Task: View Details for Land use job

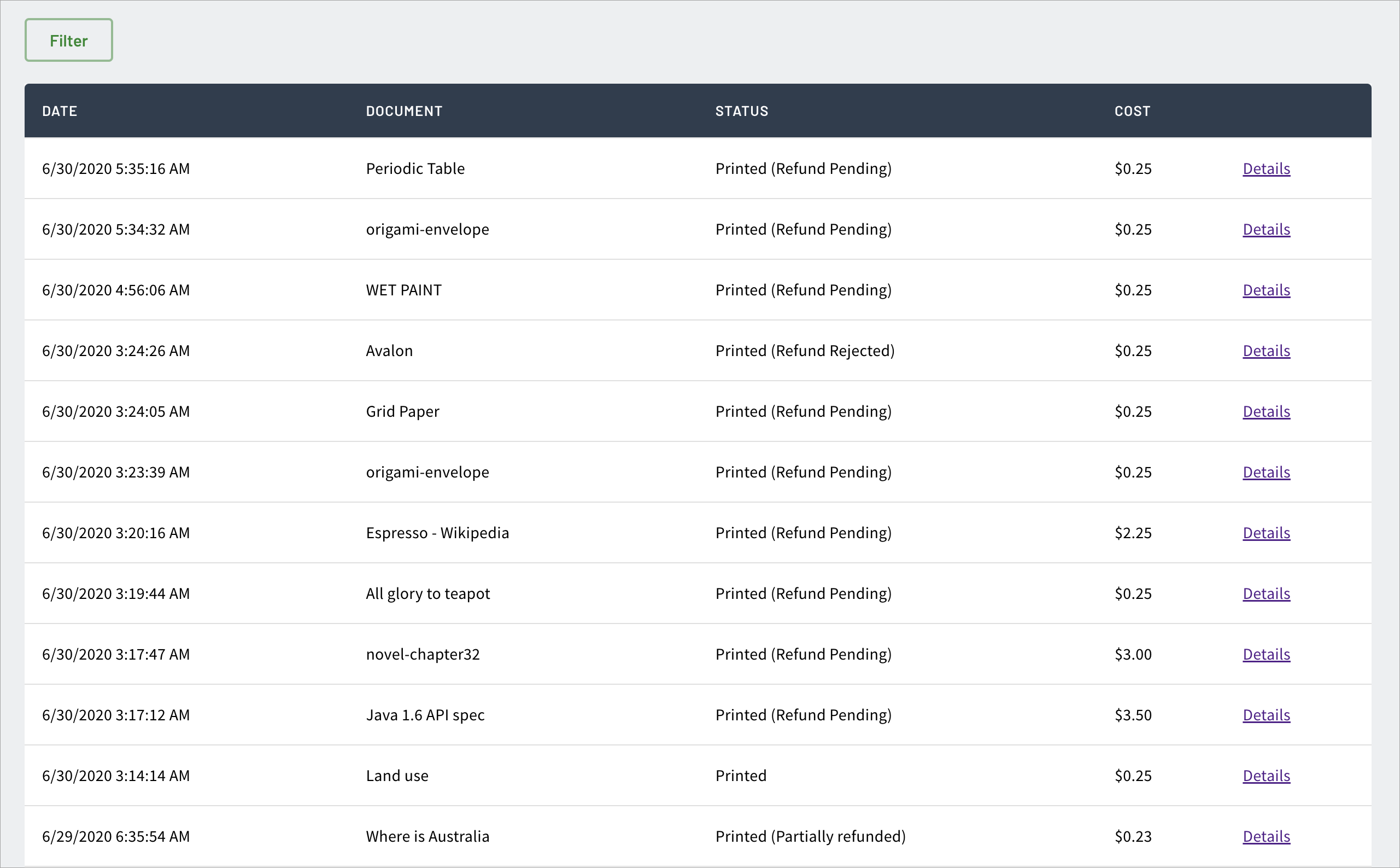Action: coord(1266,776)
